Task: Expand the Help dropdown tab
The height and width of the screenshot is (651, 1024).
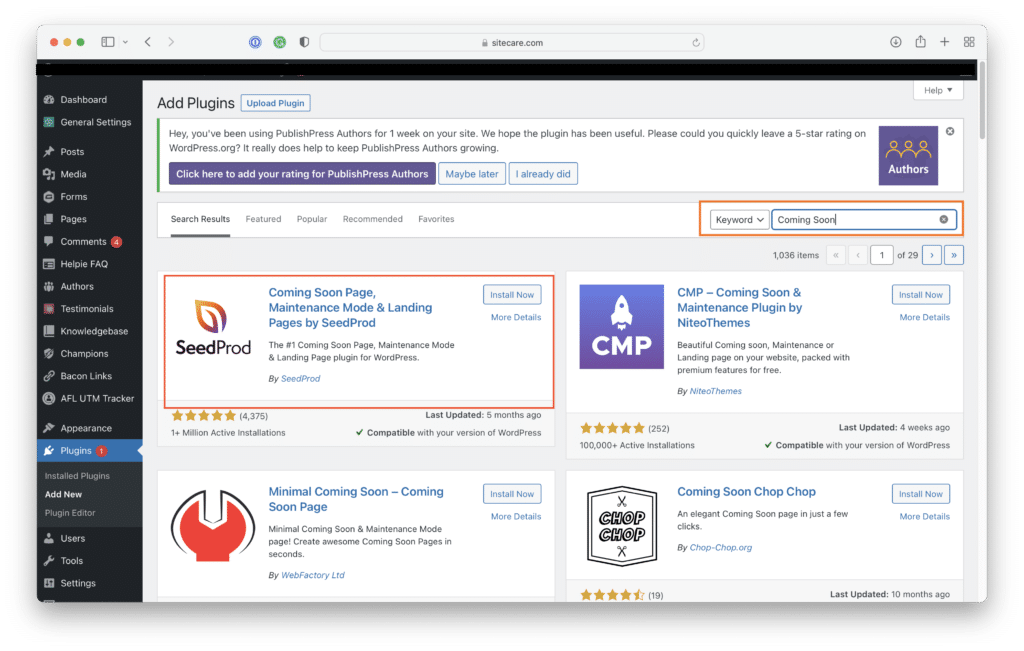Action: pyautogui.click(x=938, y=90)
